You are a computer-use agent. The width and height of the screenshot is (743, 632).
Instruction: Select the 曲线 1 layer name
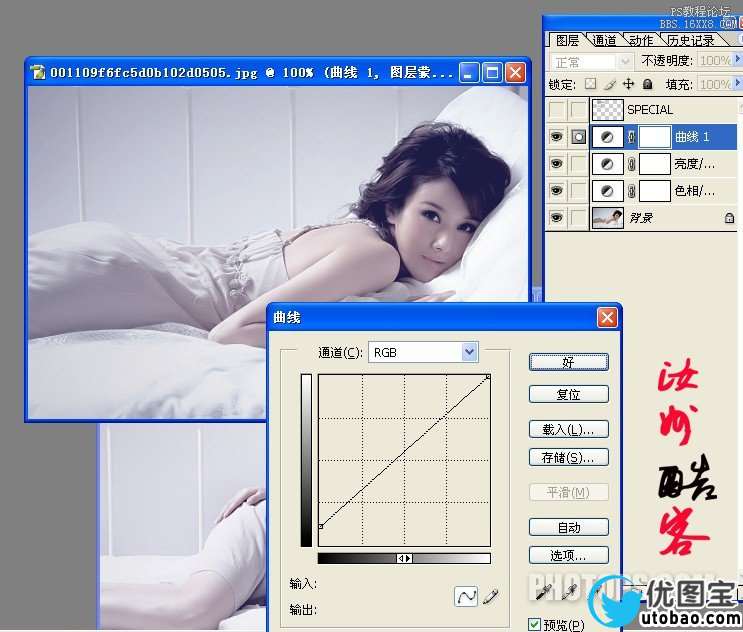click(x=692, y=137)
